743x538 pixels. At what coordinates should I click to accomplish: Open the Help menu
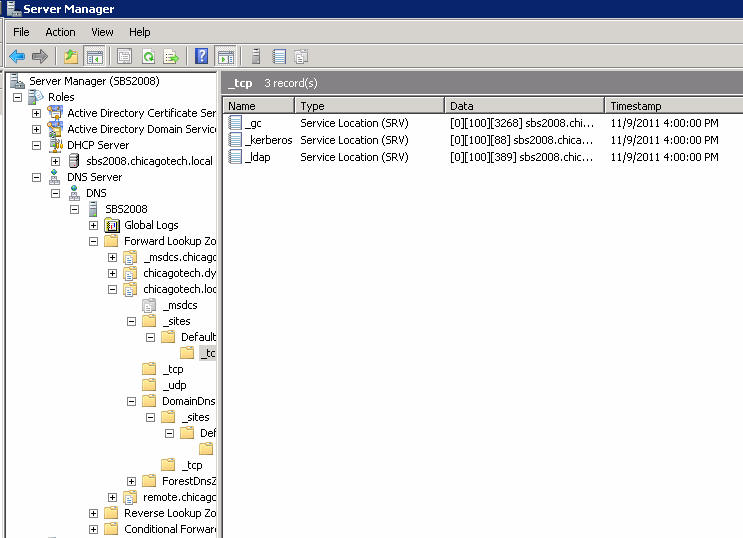[x=139, y=32]
